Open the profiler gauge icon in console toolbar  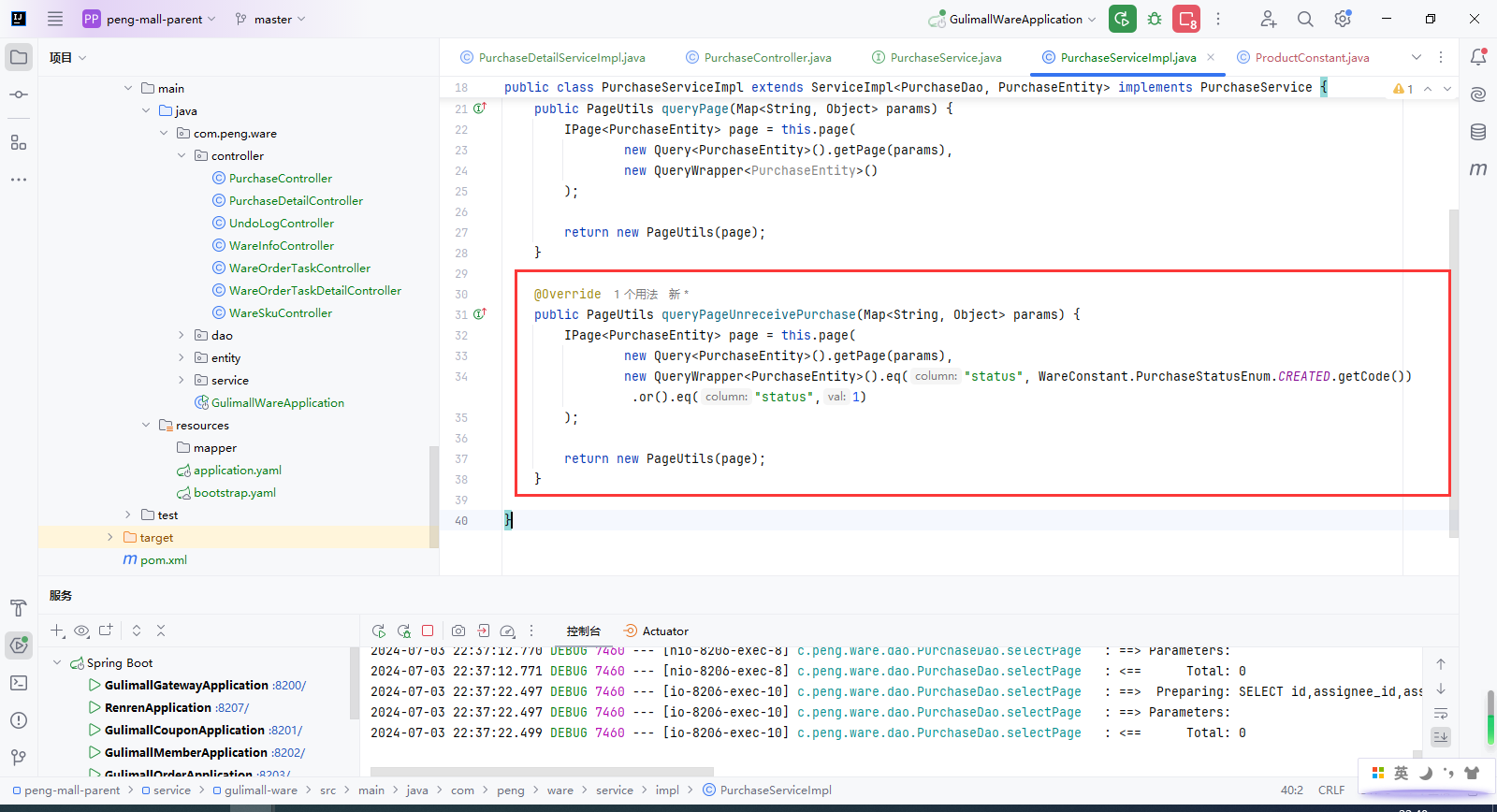508,631
